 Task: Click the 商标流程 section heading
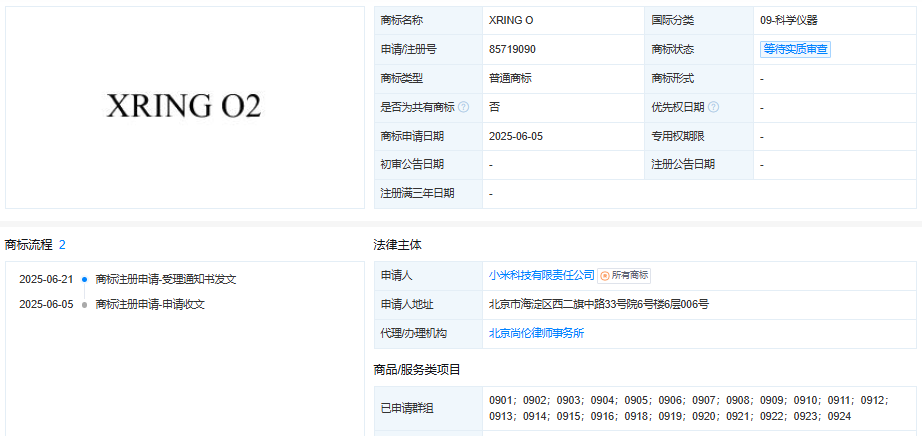(29, 245)
